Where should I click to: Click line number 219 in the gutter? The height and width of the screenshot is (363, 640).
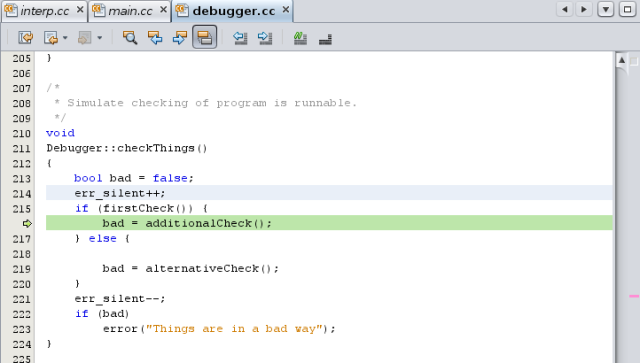click(x=22, y=269)
